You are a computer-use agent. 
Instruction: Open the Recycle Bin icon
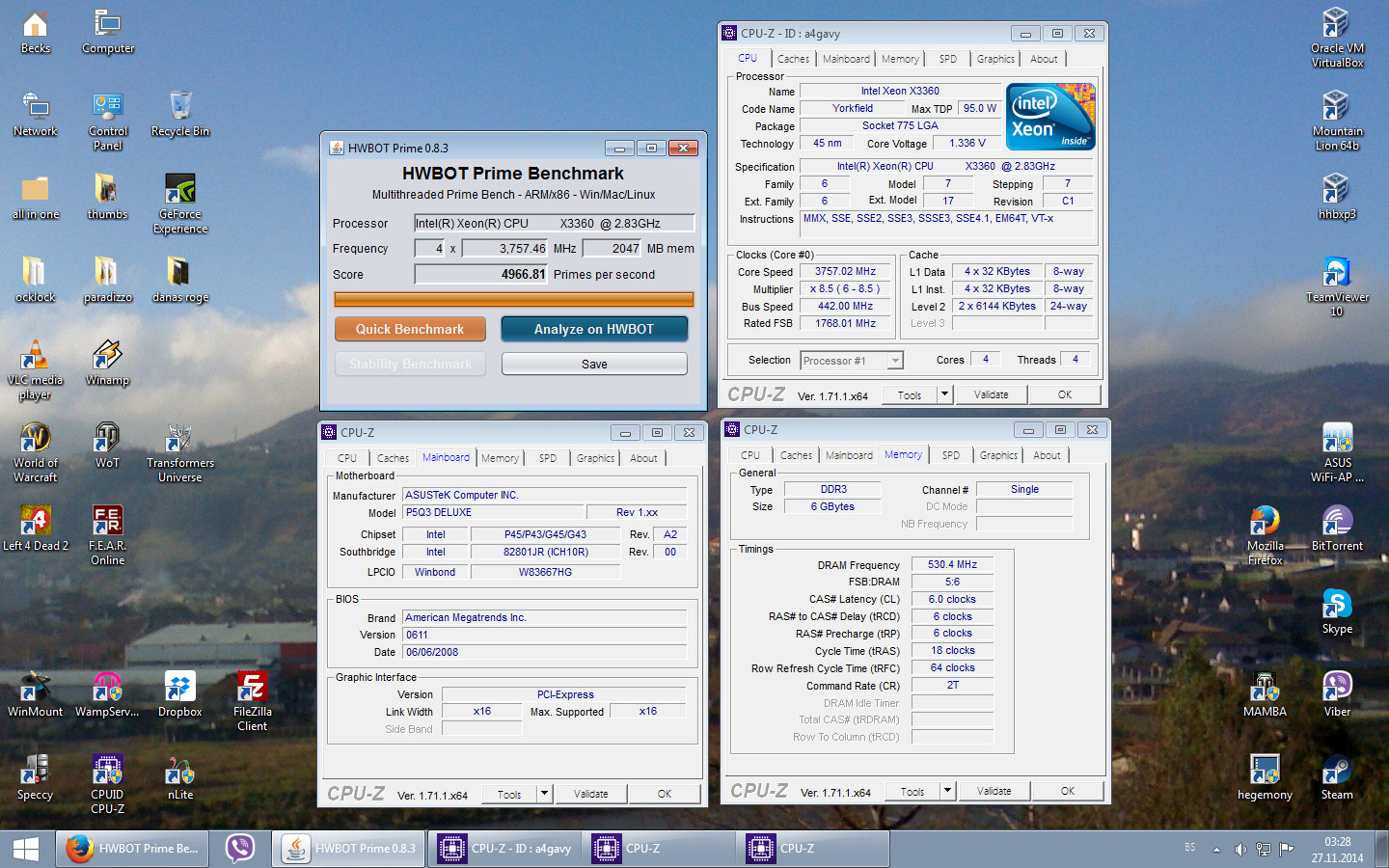(180, 114)
